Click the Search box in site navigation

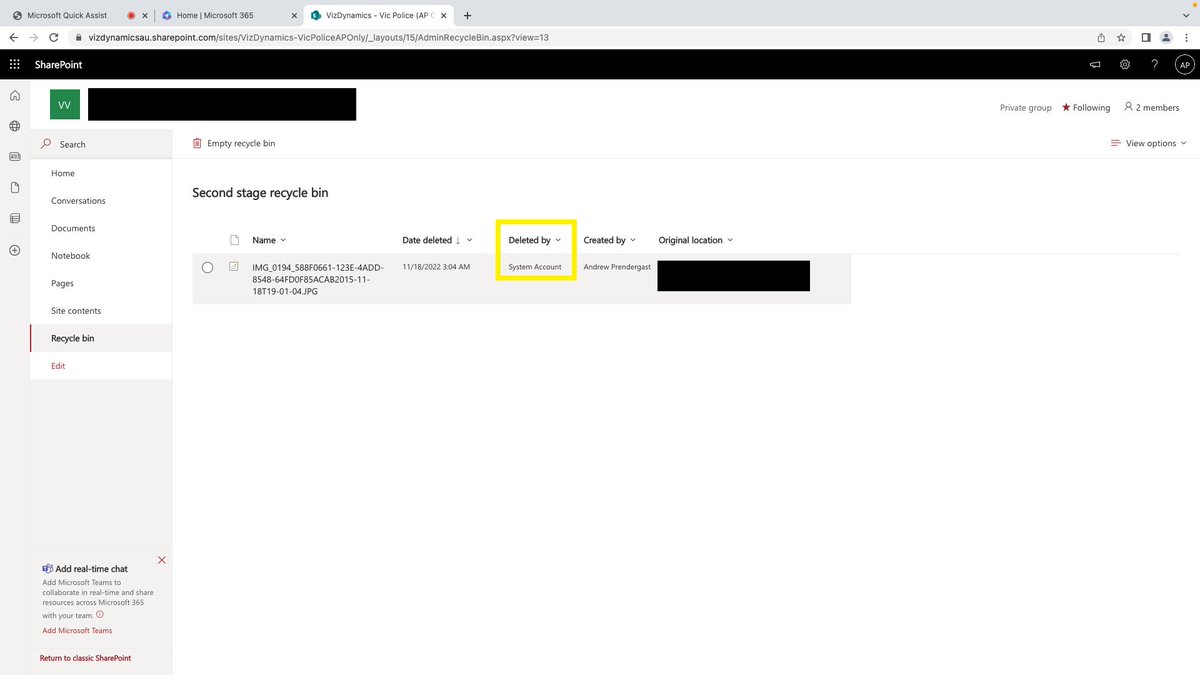(x=101, y=144)
